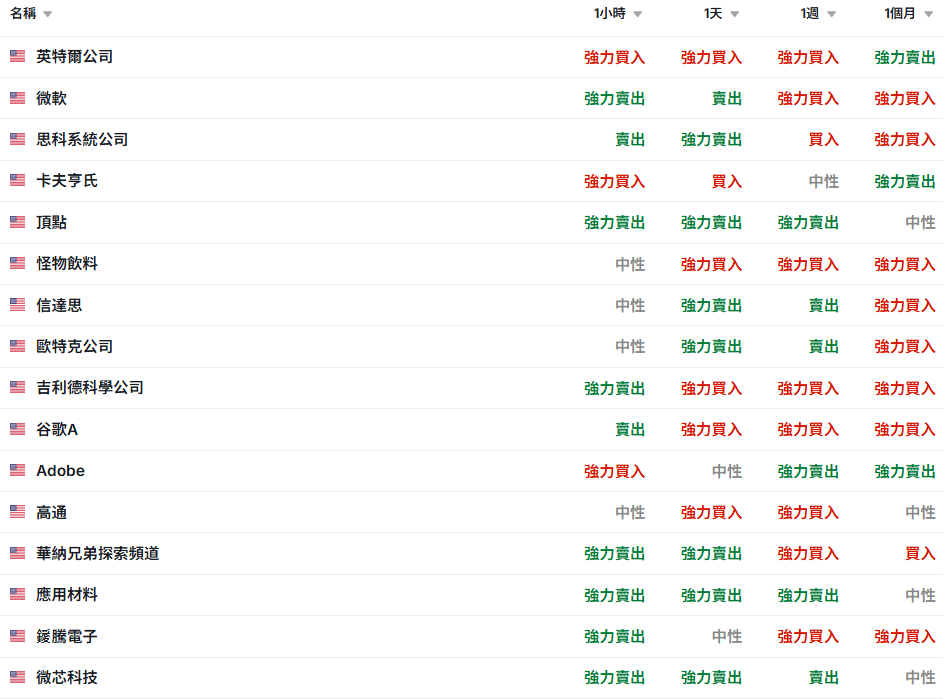Select 高通's 1個月 中性 rating
This screenshot has height=699, width=947.
[920, 512]
